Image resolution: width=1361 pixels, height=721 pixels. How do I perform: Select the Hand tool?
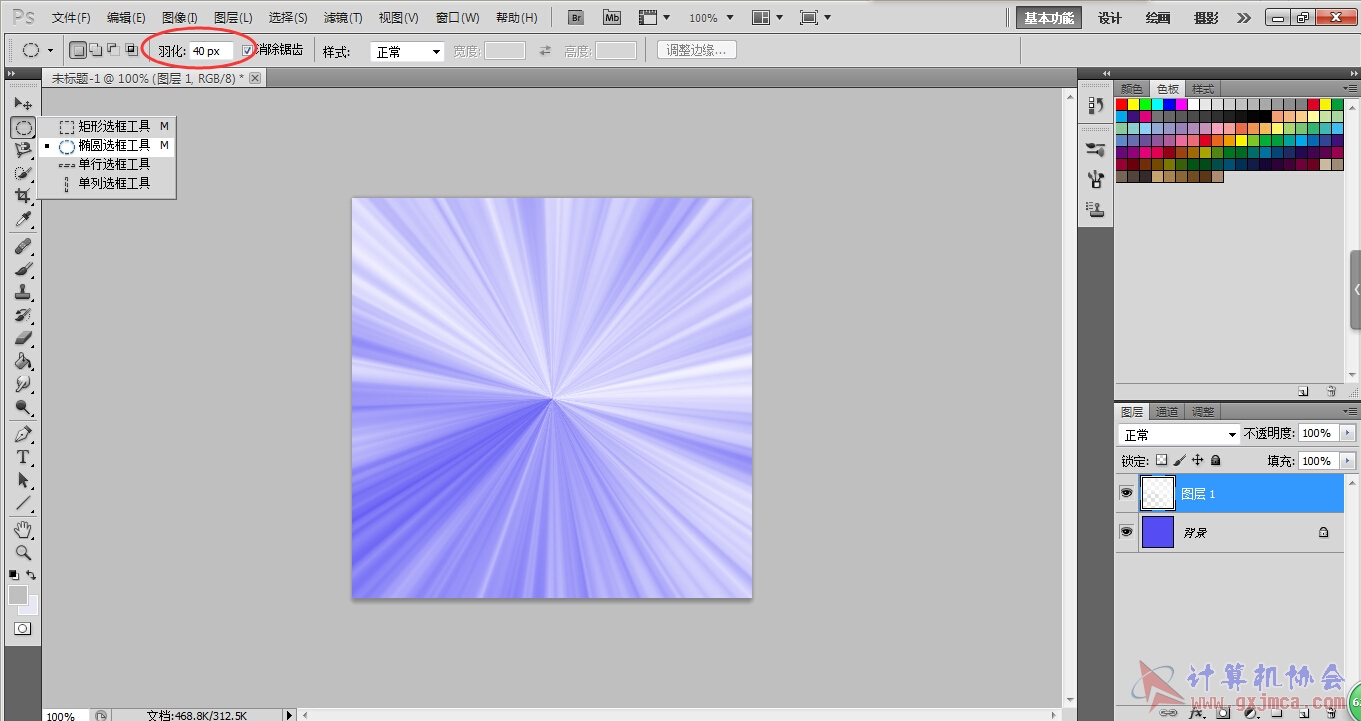tap(23, 529)
